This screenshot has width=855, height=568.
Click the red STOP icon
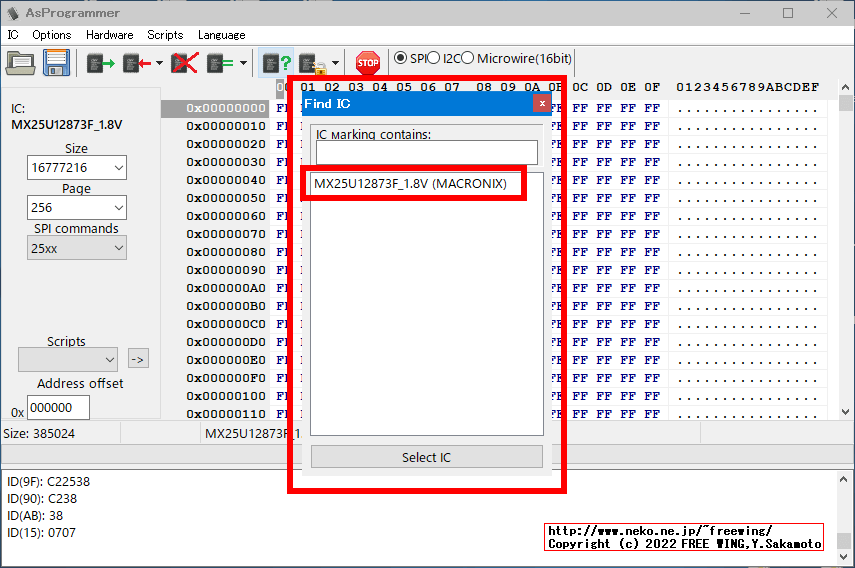pos(368,63)
